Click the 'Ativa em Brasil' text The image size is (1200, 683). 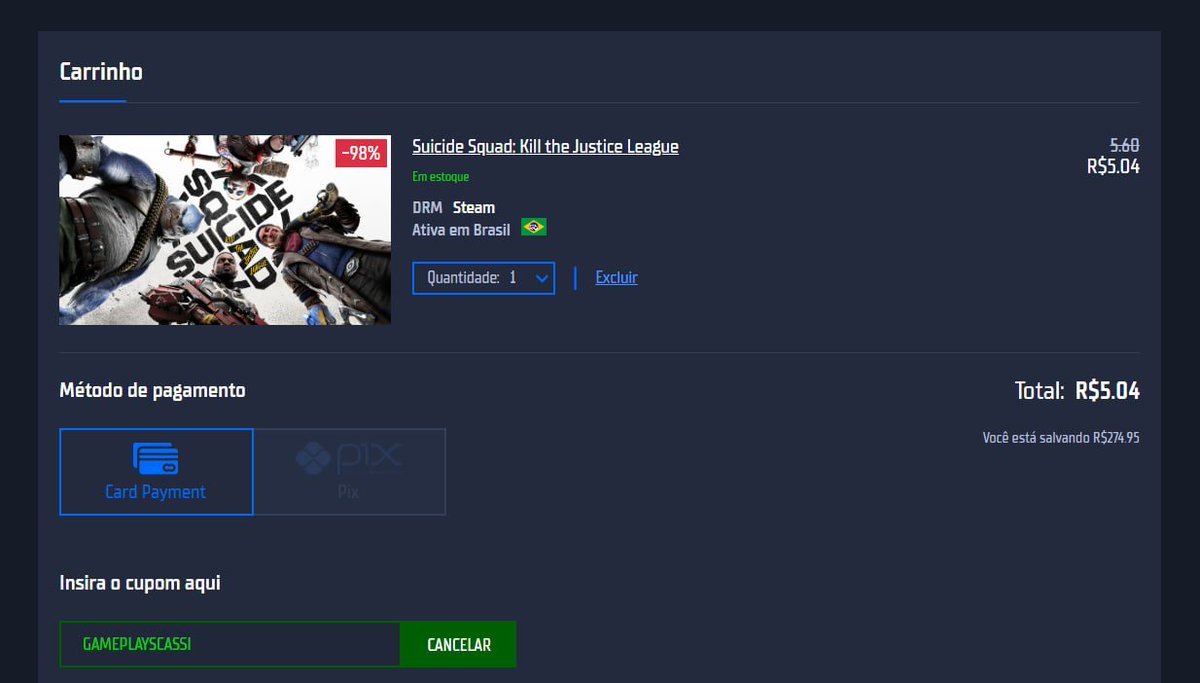click(461, 230)
